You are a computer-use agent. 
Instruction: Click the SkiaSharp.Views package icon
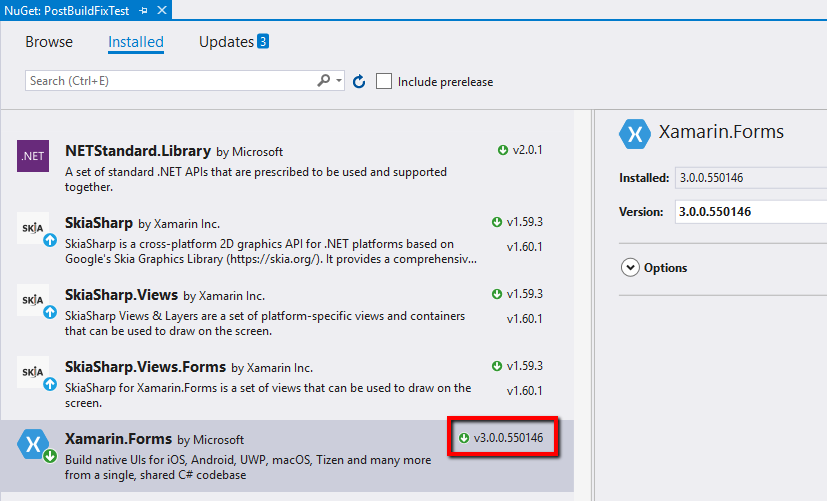[33, 300]
